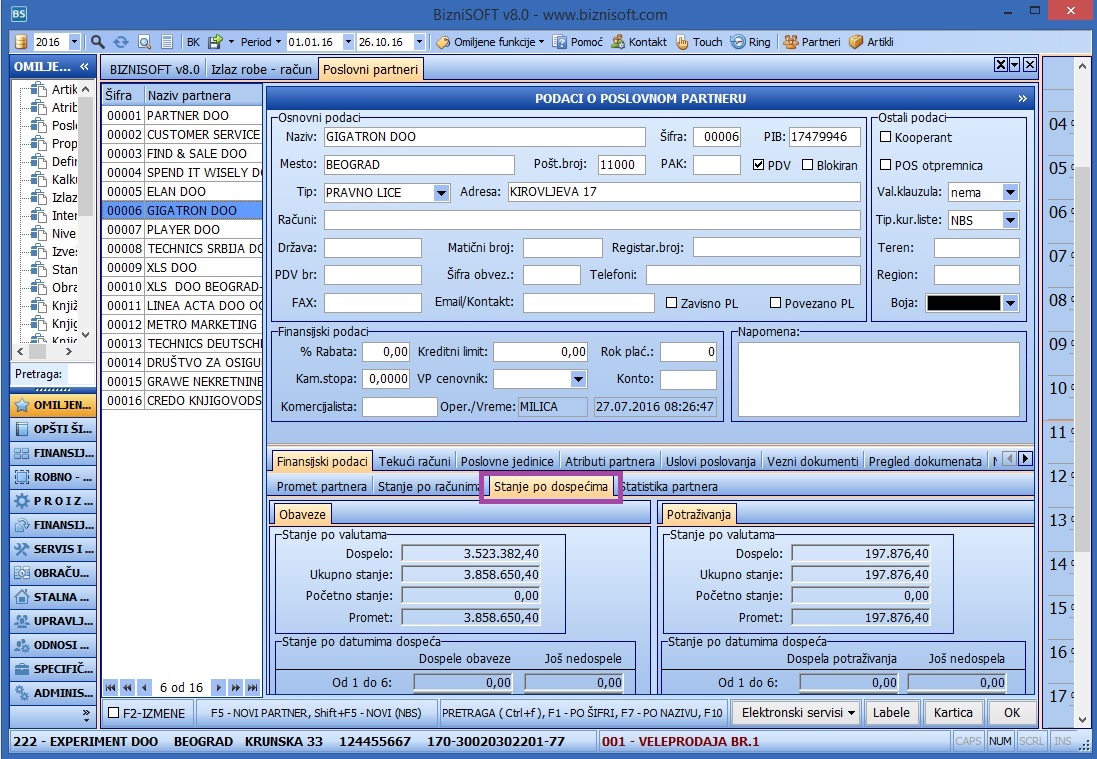1097x759 pixels.
Task: Open the Uslovi poslovanja tab
Action: coord(711,461)
